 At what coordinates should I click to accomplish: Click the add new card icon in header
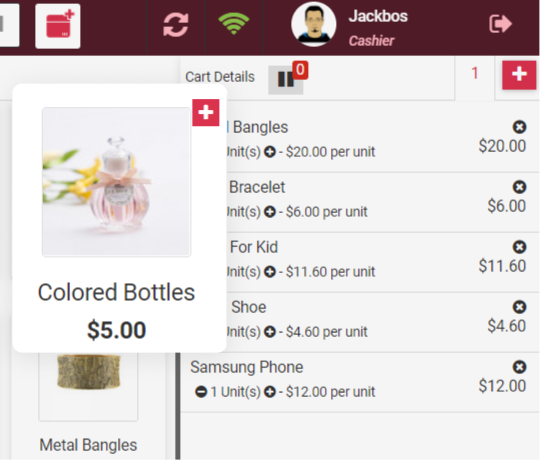tap(58, 26)
